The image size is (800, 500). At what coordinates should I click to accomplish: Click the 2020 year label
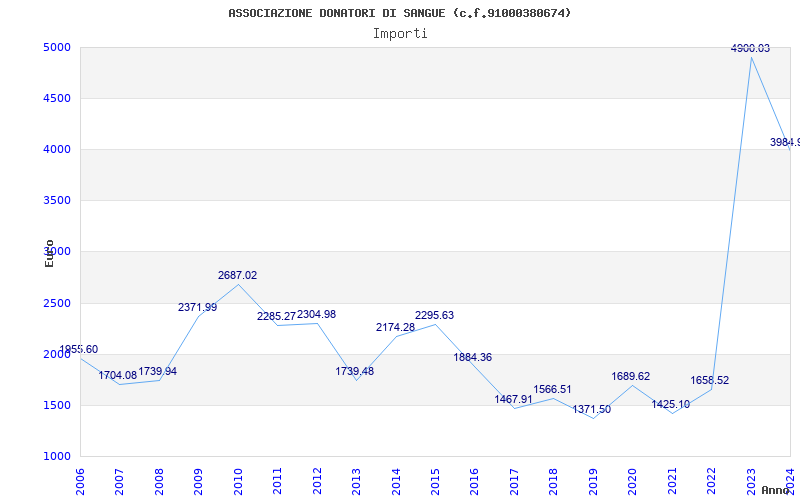[x=633, y=482]
